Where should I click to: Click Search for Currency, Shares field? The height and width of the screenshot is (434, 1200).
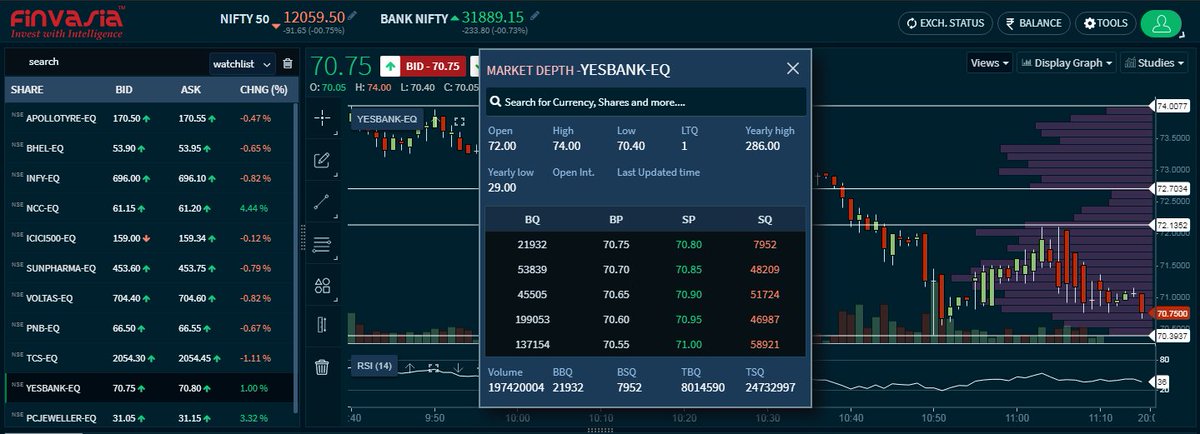pos(645,102)
